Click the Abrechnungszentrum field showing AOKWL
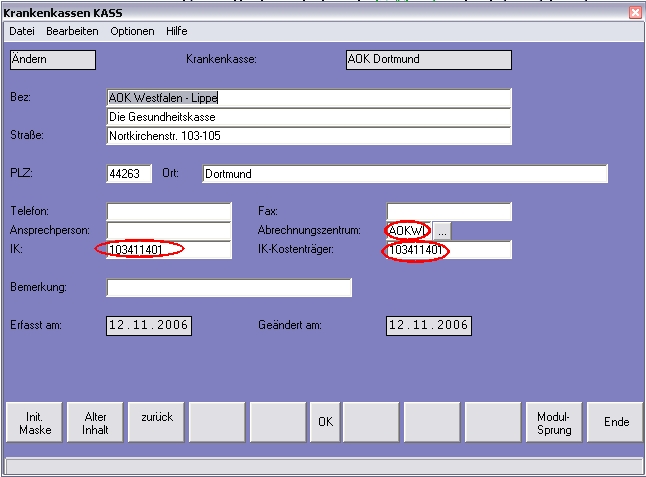This screenshot has width=646, height=477. pos(409,231)
